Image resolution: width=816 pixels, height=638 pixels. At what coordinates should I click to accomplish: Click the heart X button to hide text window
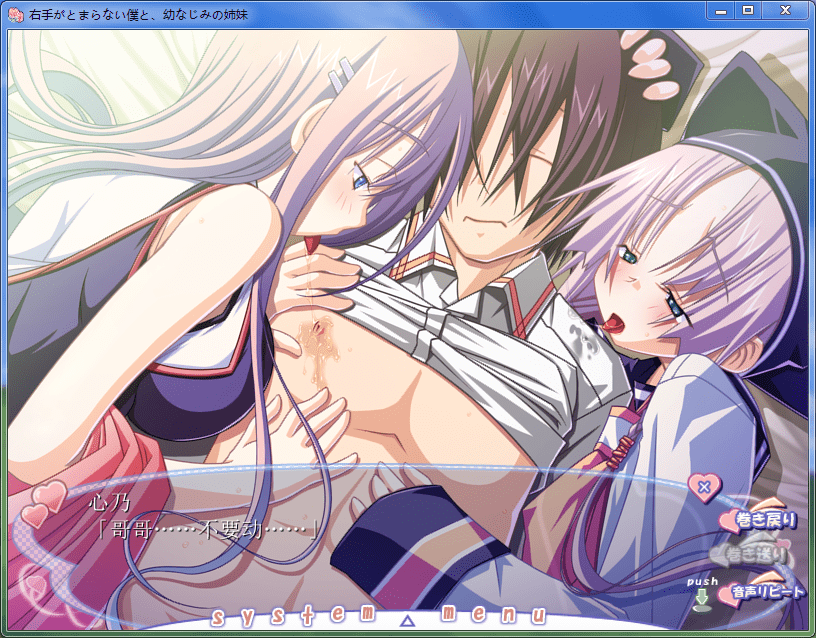(704, 487)
